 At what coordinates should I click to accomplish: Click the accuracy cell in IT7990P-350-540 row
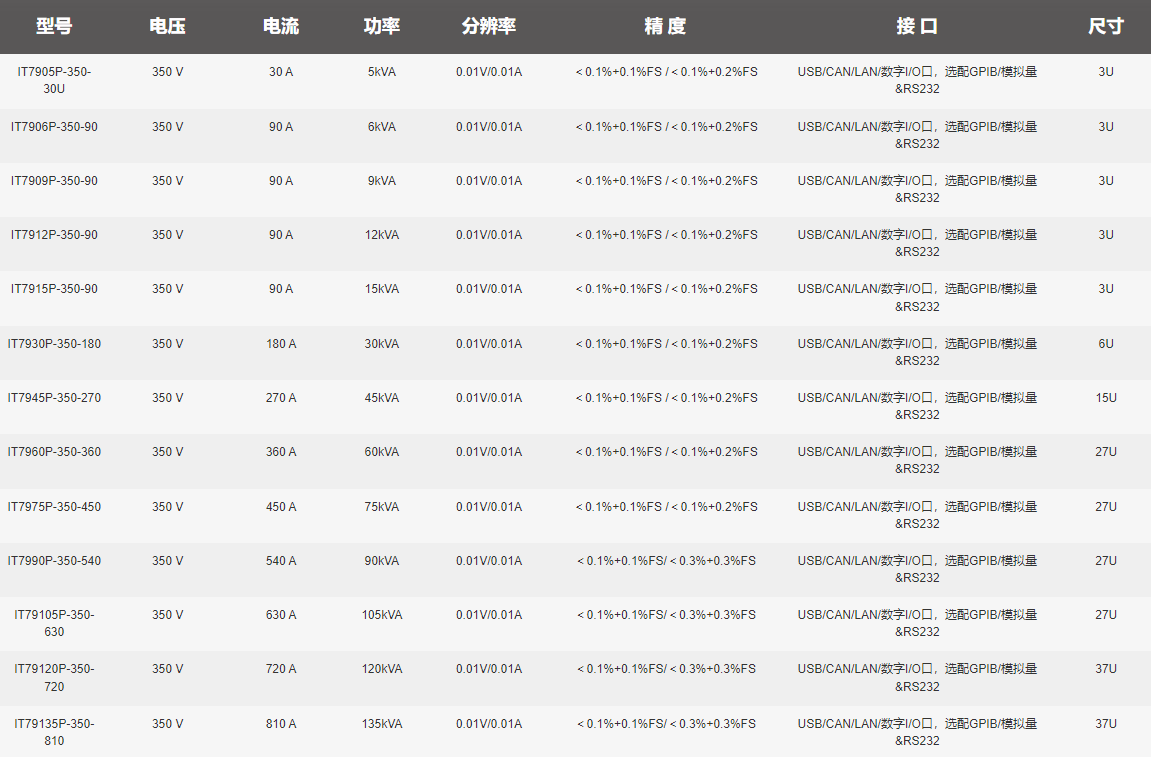coord(666,561)
